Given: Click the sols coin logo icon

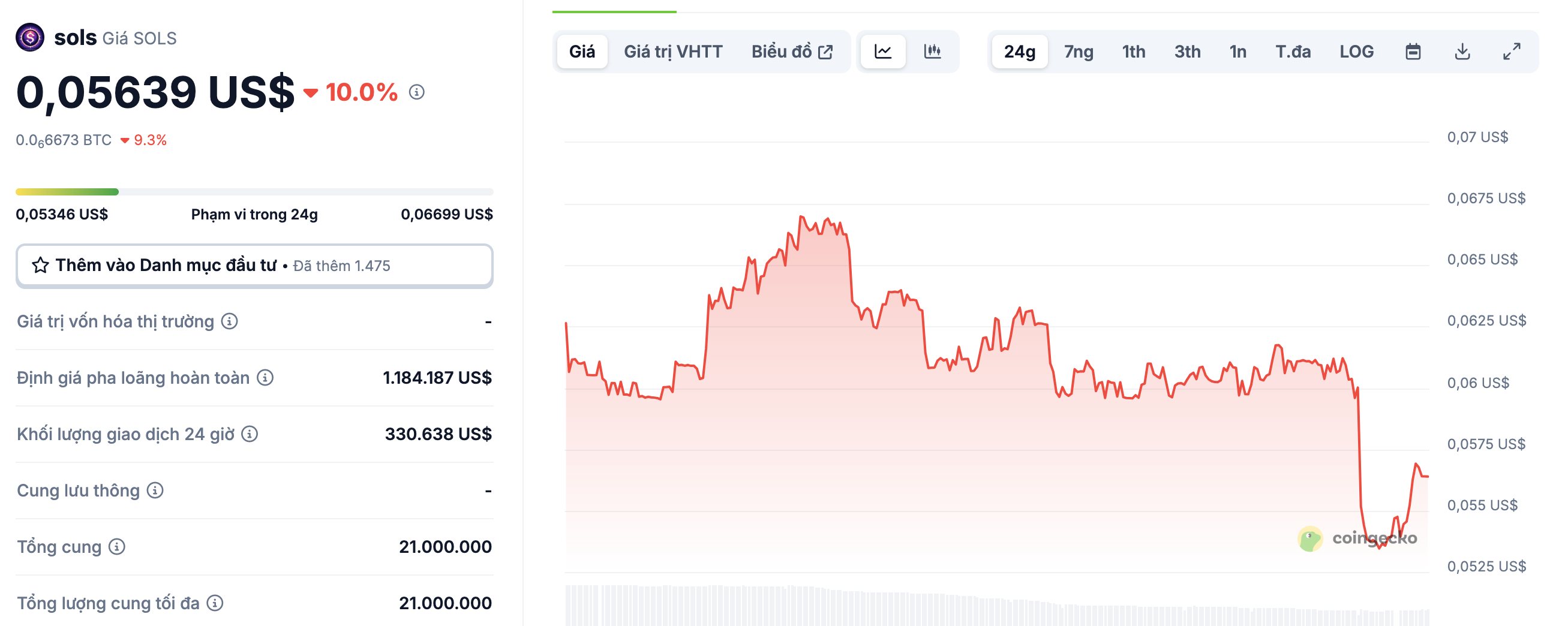Looking at the screenshot, I should [x=30, y=38].
